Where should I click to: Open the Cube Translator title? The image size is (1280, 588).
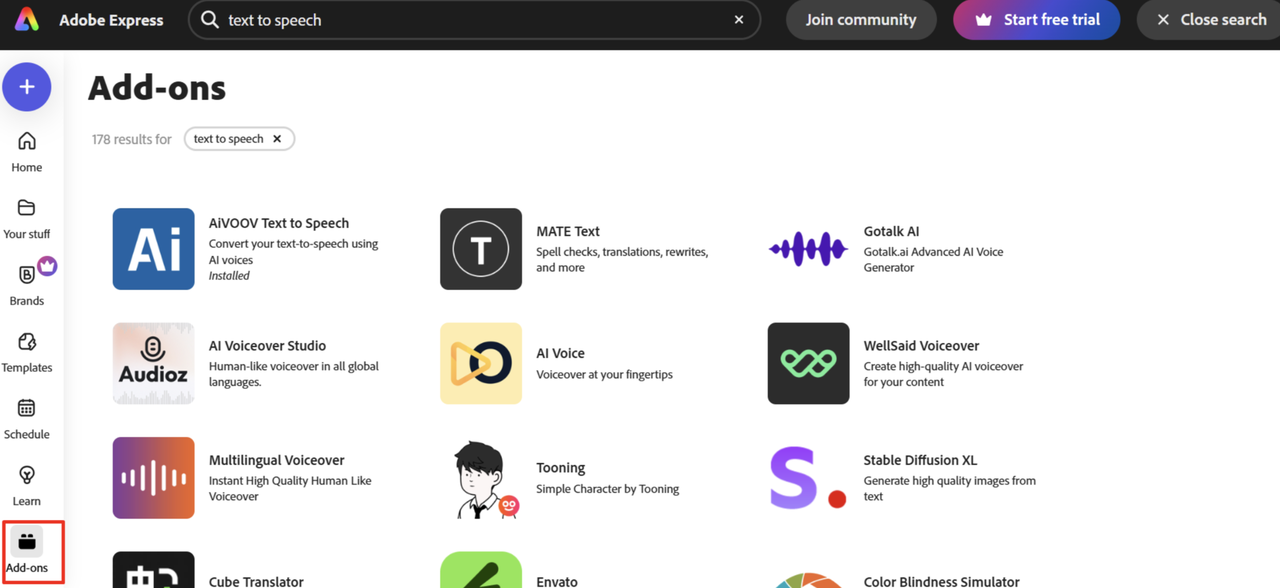[256, 581]
